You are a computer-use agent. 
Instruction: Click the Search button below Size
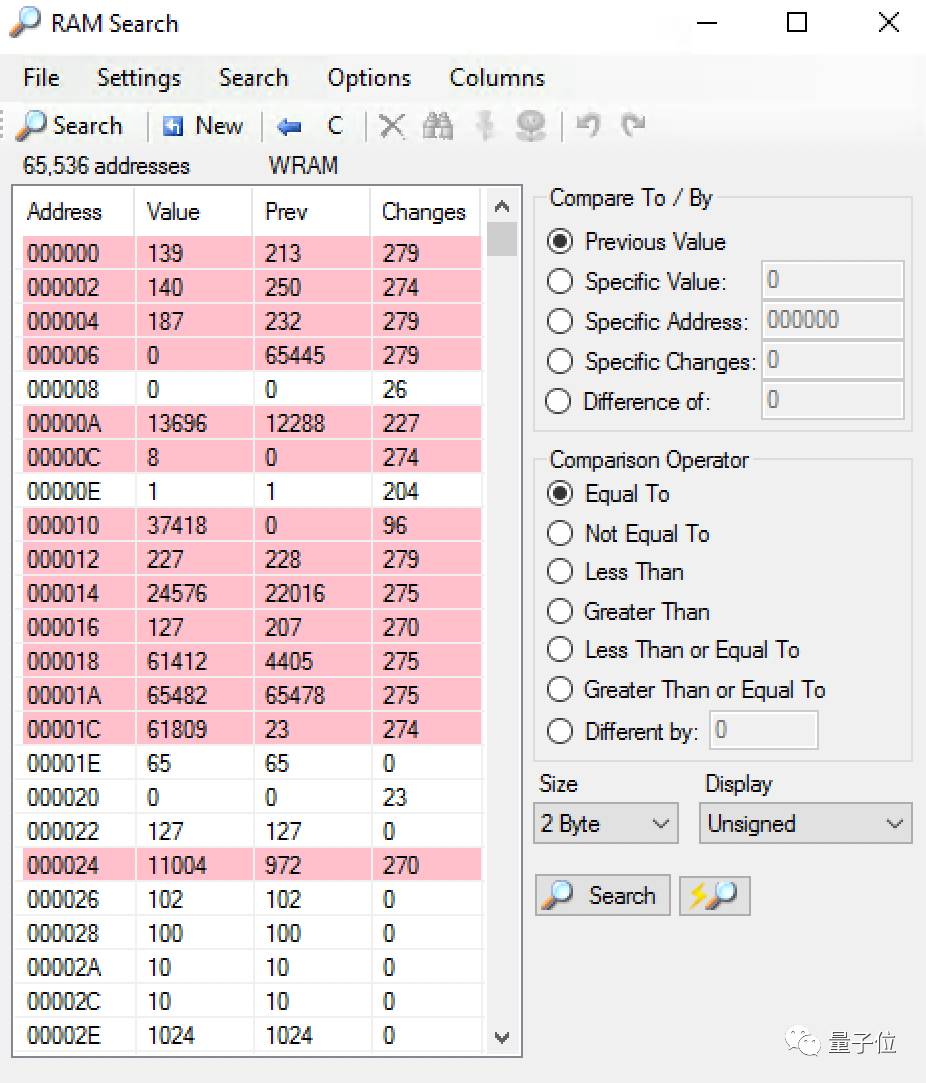pos(603,896)
